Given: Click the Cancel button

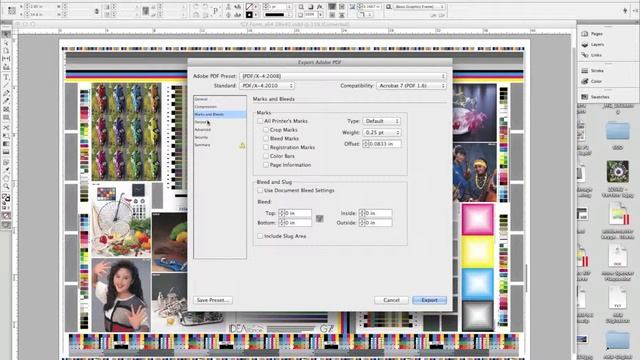Looking at the screenshot, I should coord(391,300).
